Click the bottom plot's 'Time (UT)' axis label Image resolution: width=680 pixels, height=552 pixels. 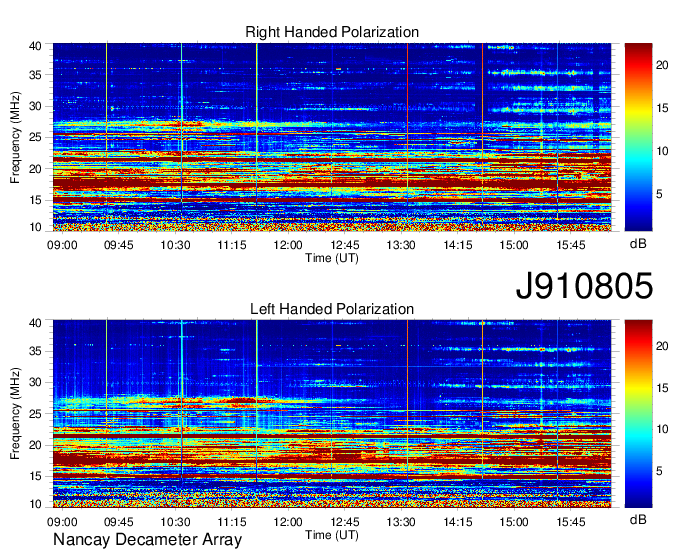click(x=332, y=535)
